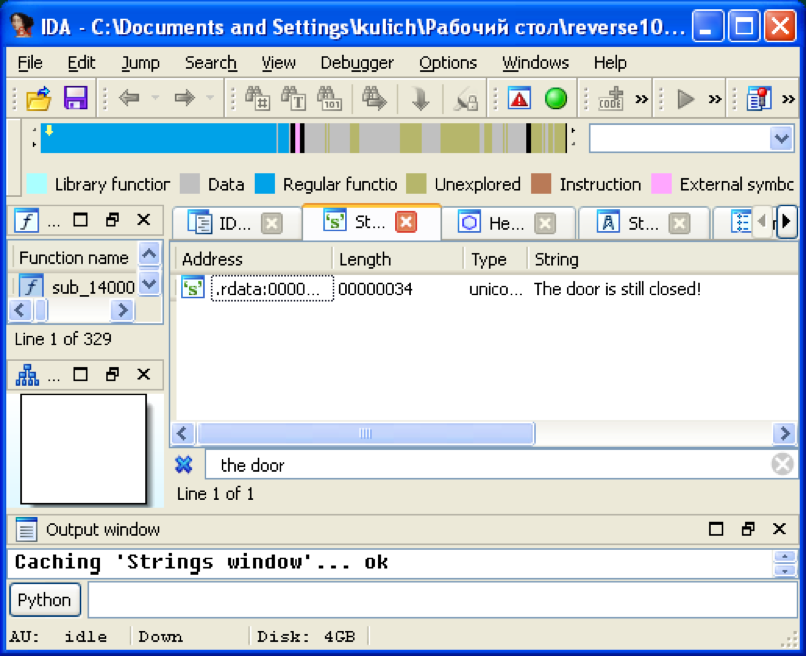Clear the filter with the blue X icon
This screenshot has width=806, height=656.
184,465
